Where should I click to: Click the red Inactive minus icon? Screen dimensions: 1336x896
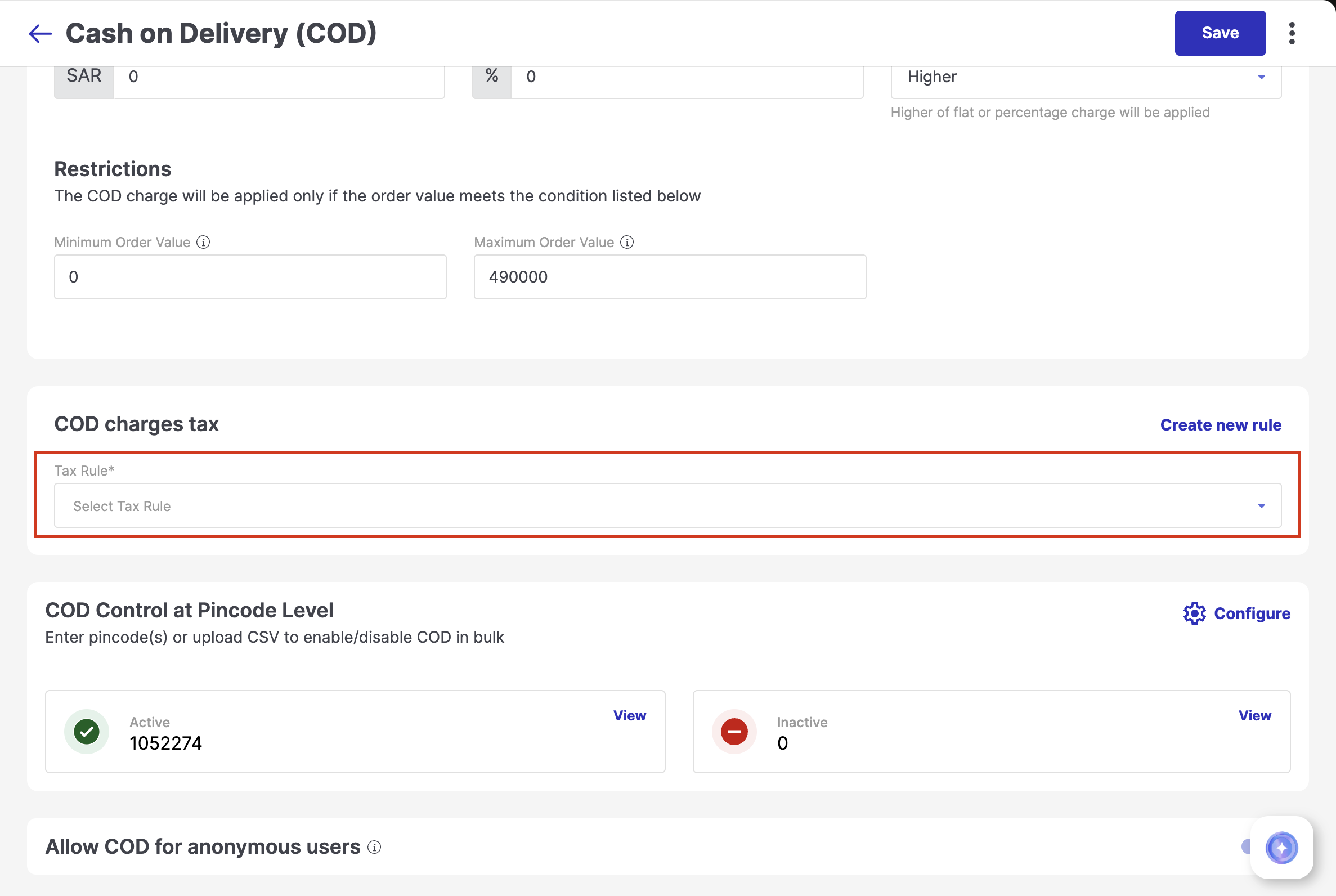[x=734, y=732]
